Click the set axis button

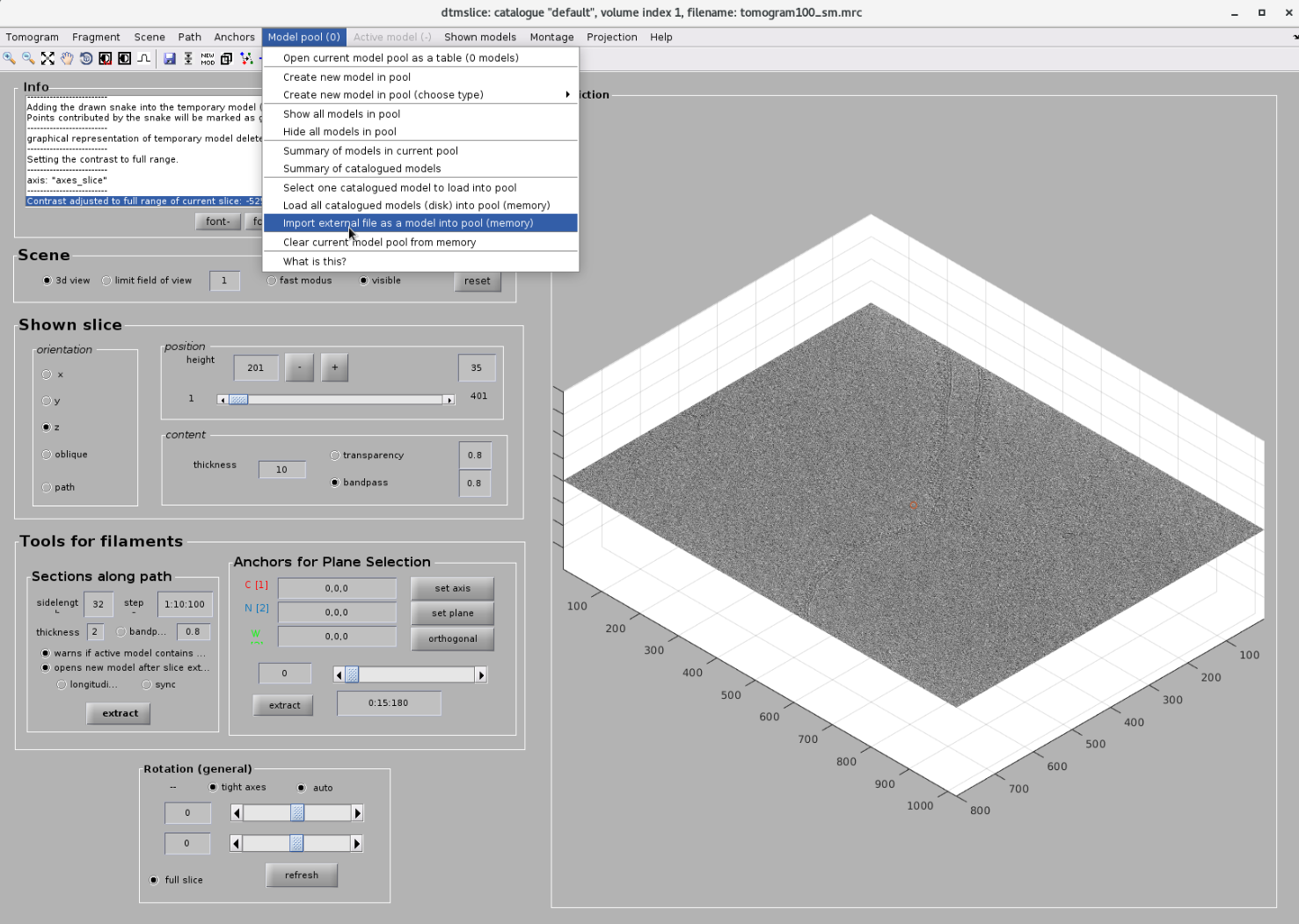(452, 588)
